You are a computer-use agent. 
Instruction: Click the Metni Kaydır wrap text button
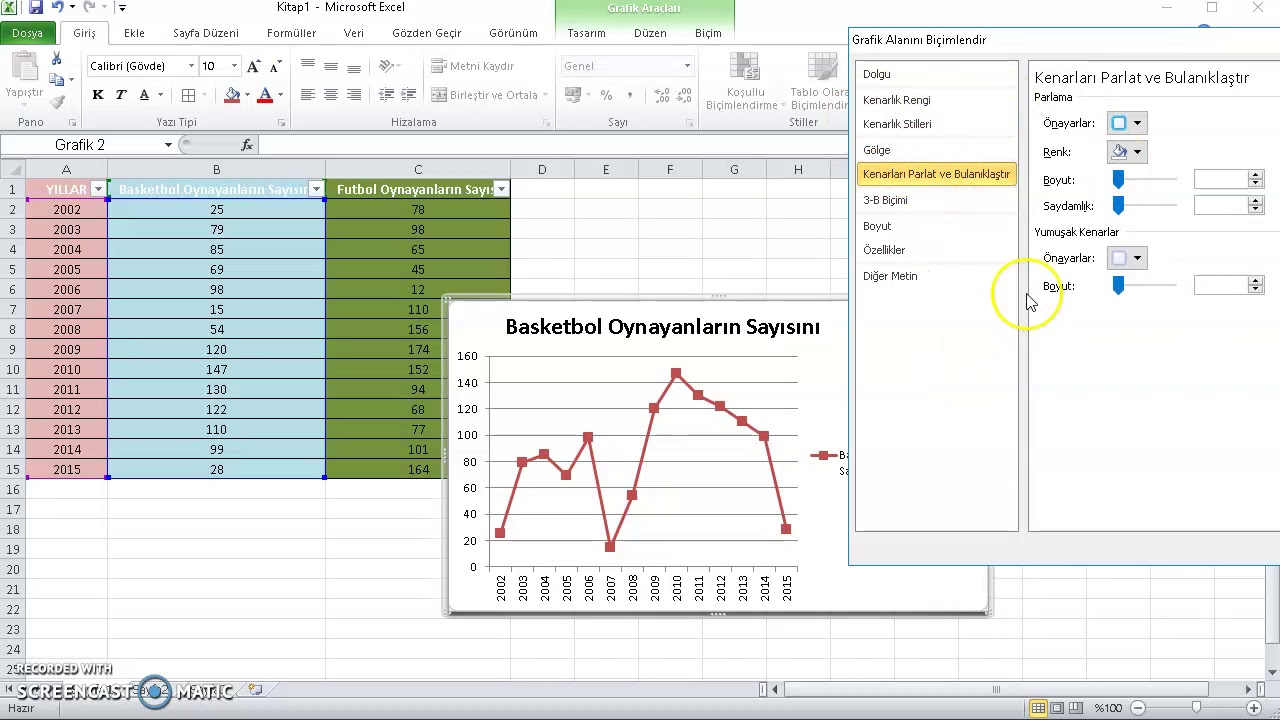click(x=473, y=66)
